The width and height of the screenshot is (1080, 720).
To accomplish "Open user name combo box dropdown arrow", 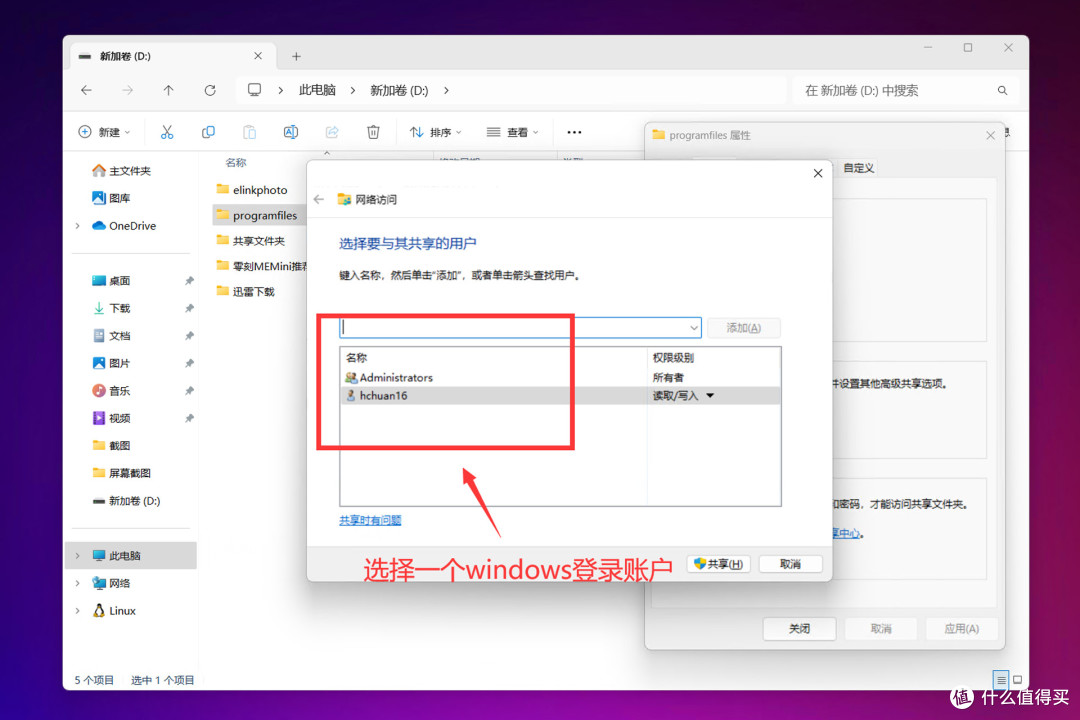I will click(694, 328).
